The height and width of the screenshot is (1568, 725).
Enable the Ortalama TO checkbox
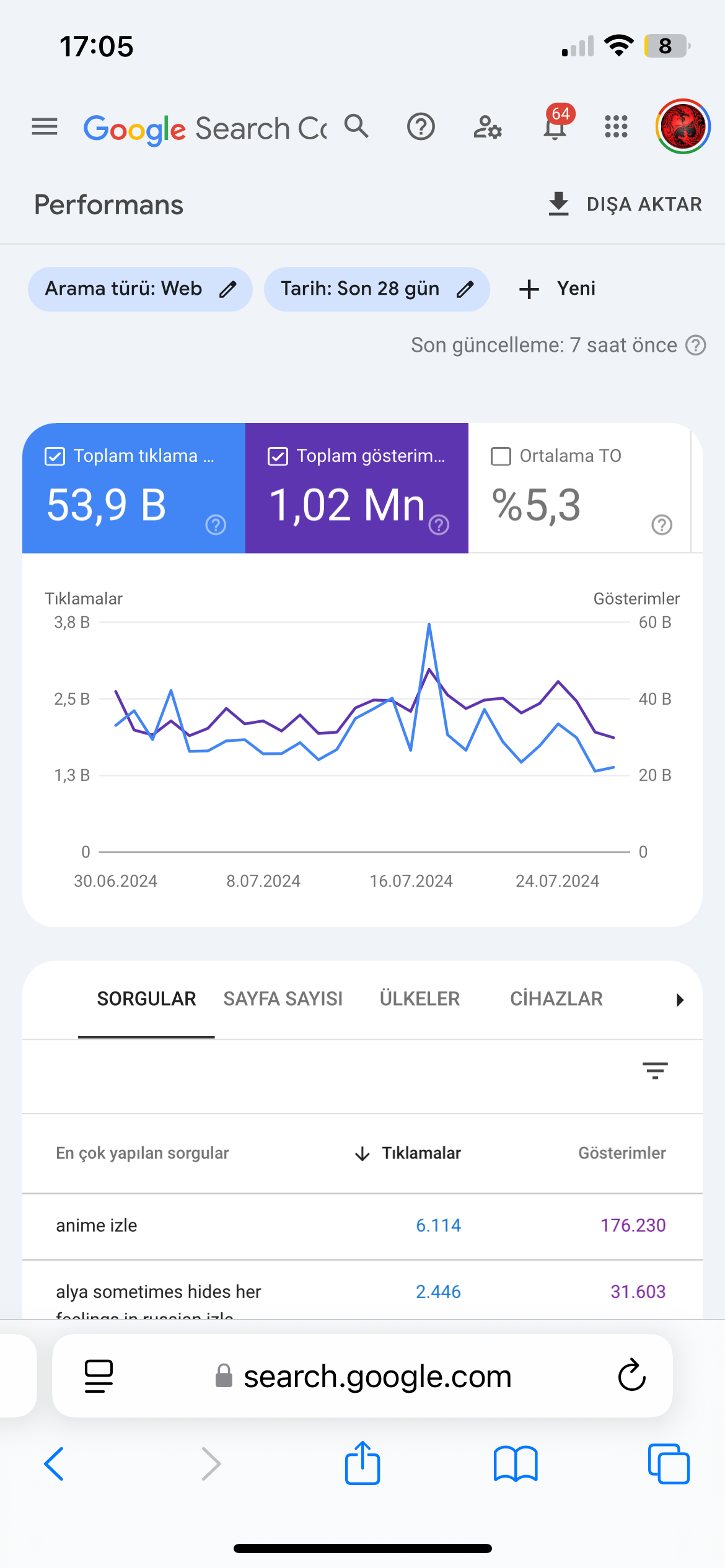coord(501,456)
